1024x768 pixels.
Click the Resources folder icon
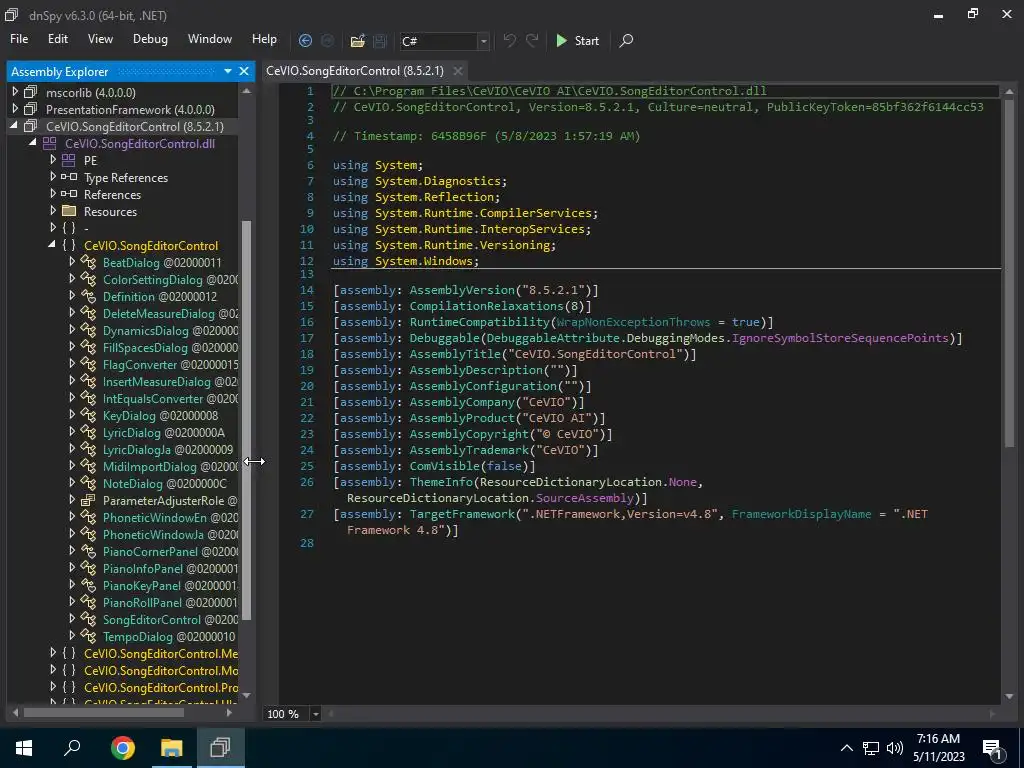(69, 211)
